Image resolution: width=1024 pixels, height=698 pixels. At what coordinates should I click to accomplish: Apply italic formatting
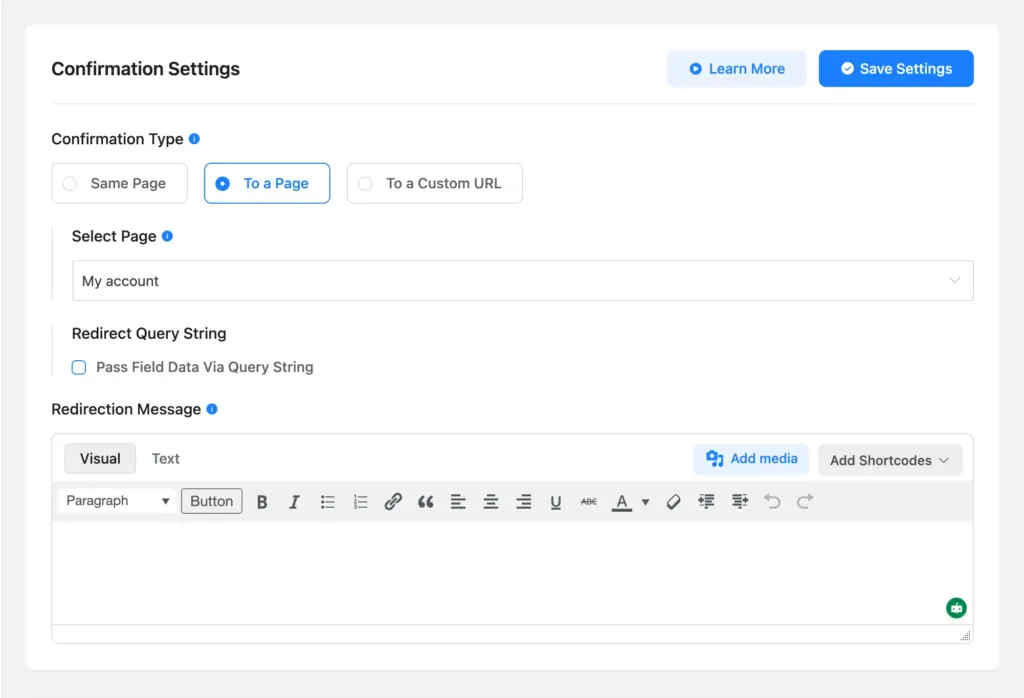pyautogui.click(x=294, y=501)
